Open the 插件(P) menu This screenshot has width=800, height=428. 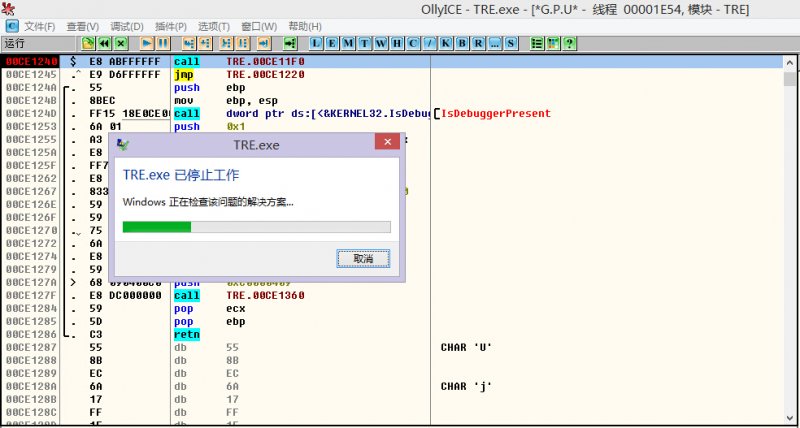point(171,27)
